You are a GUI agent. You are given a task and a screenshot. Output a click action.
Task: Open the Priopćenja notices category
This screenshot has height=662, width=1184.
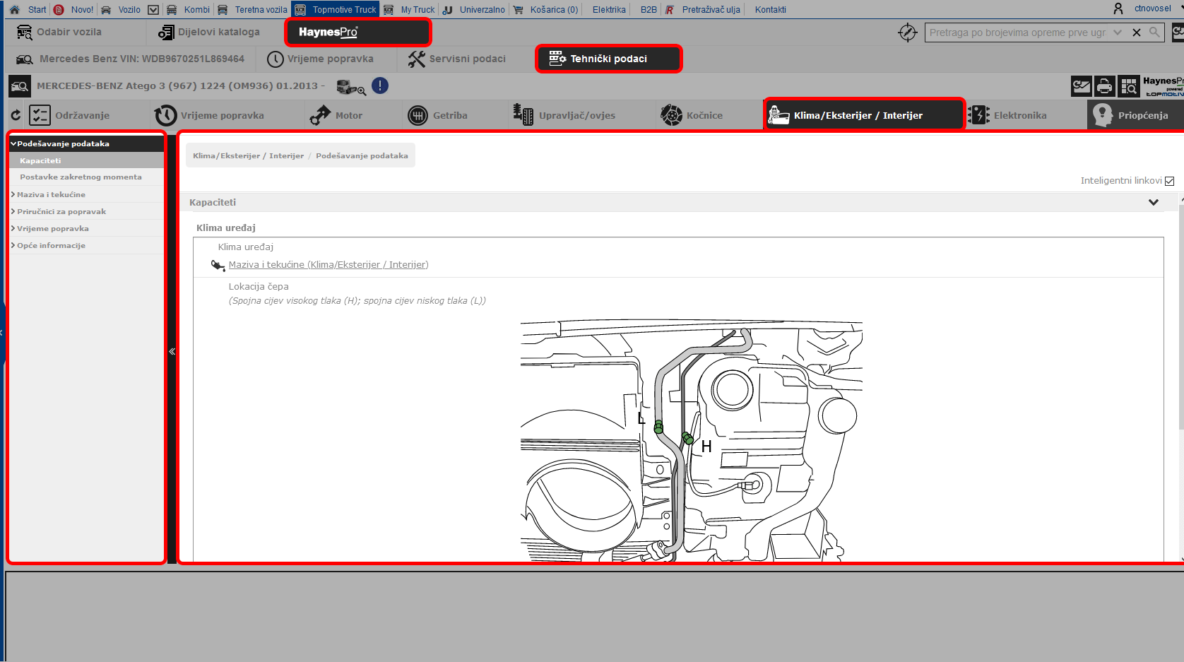tap(1135, 115)
